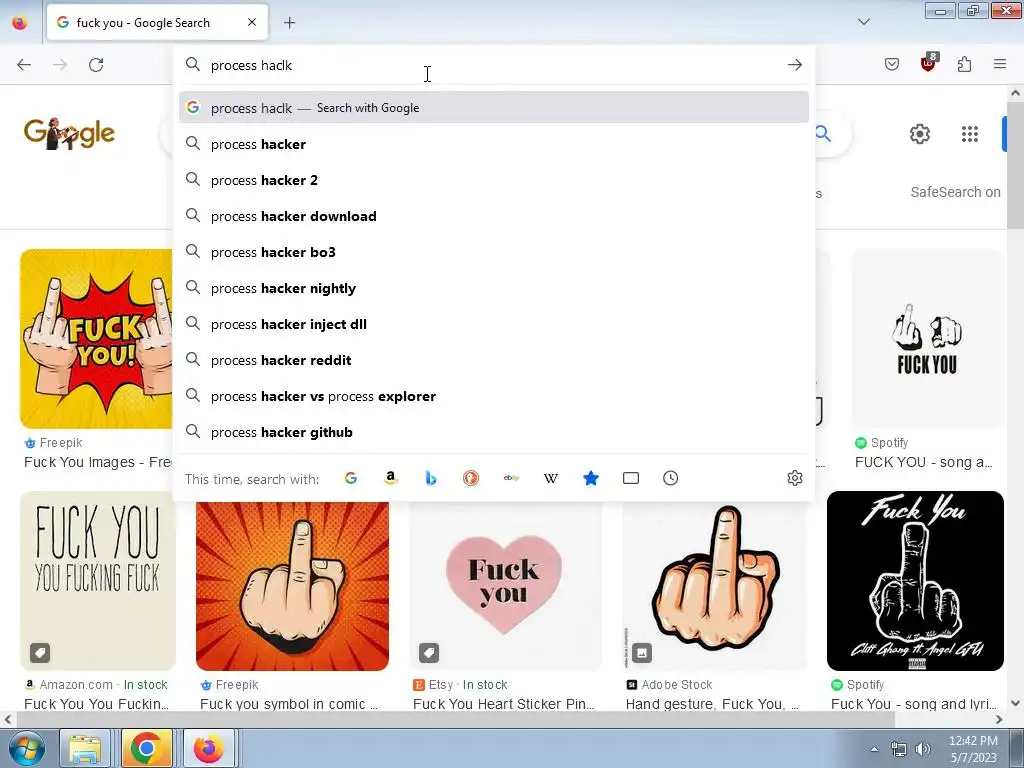The image size is (1024, 768).
Task: Open Windows Explorer from taskbar
Action: pyautogui.click(x=85, y=748)
